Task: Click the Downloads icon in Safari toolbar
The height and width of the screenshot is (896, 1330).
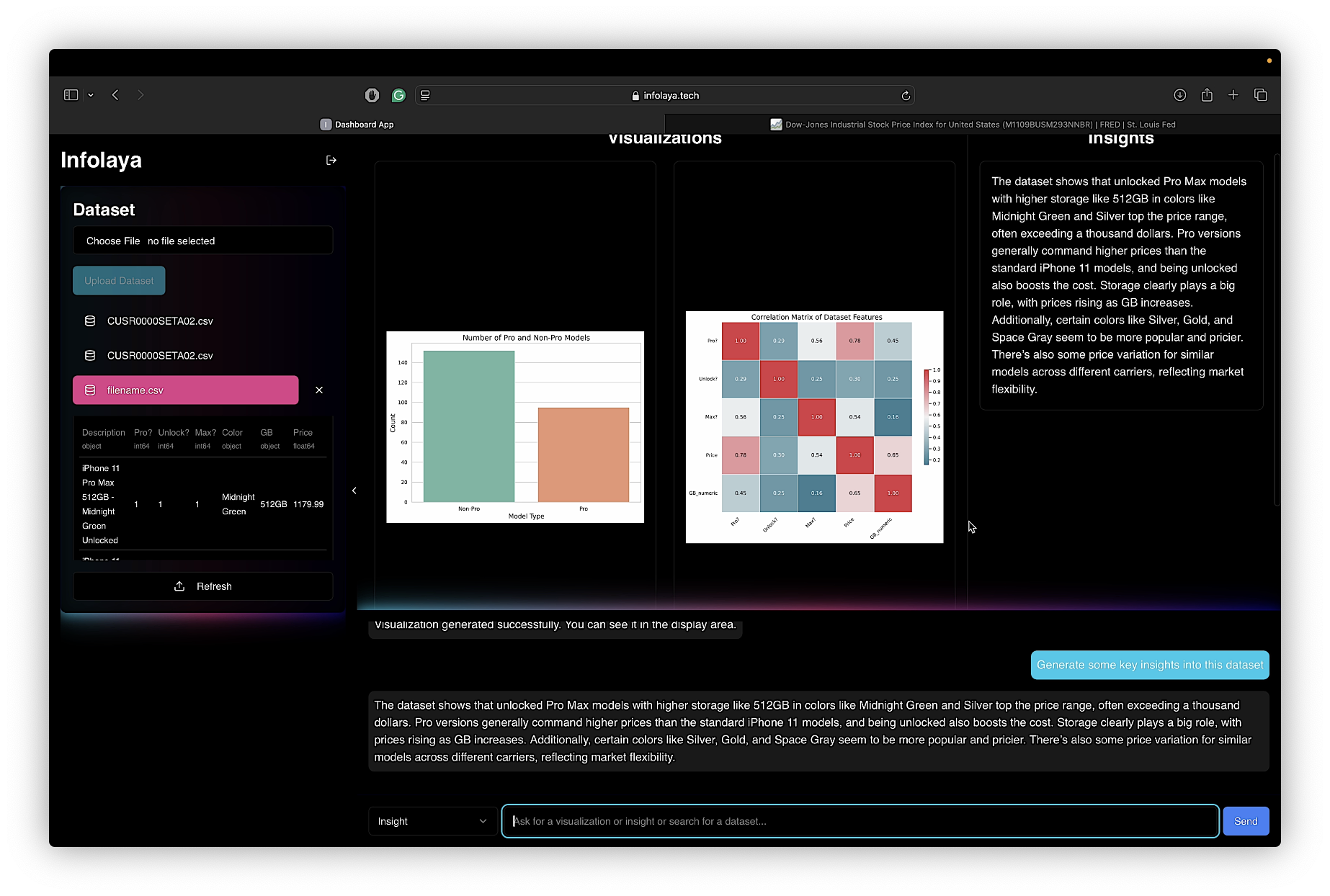Action: pos(1180,94)
